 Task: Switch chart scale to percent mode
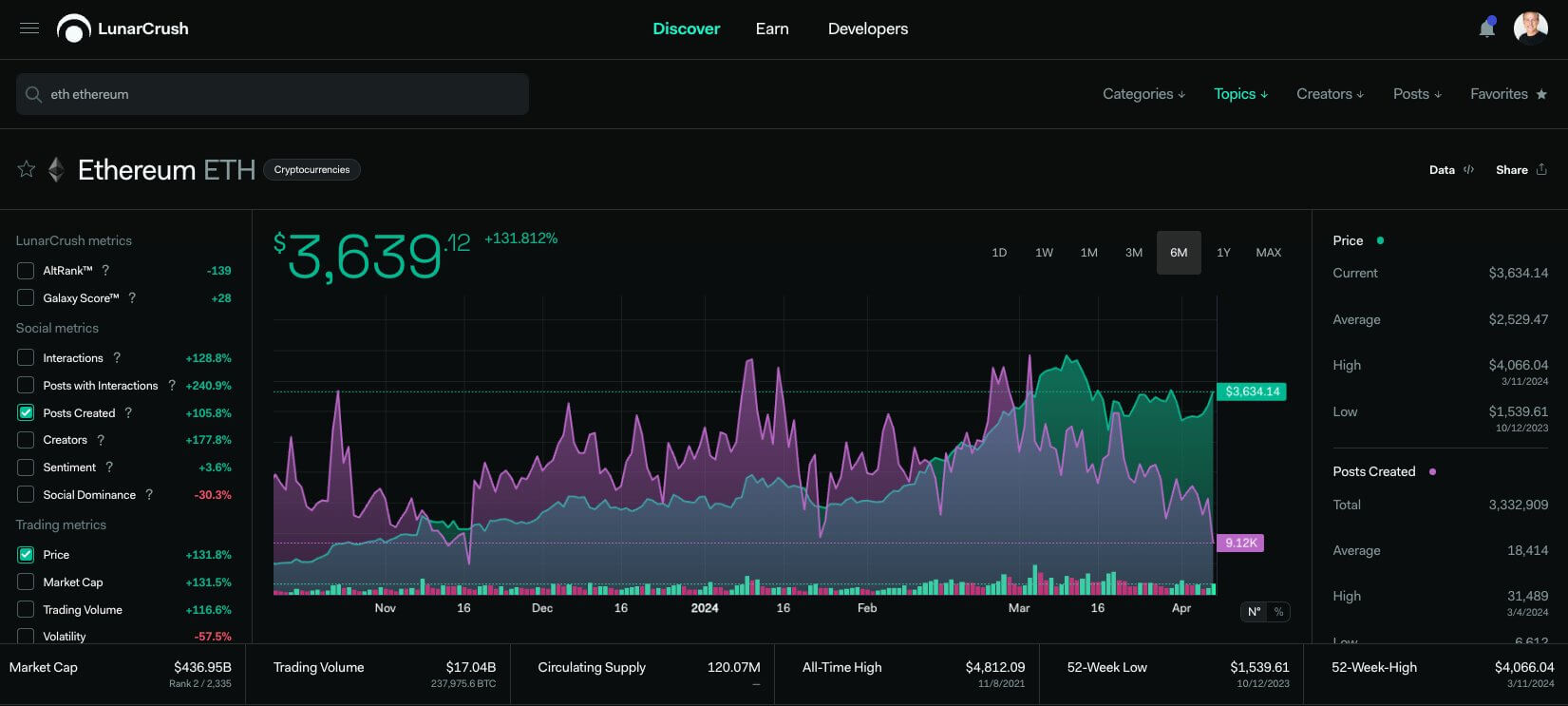1278,612
